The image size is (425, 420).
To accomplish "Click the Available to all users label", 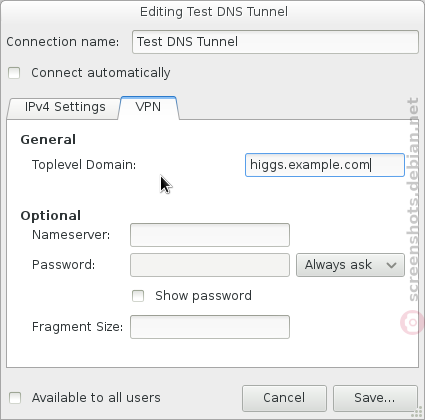I will pyautogui.click(x=96, y=398).
